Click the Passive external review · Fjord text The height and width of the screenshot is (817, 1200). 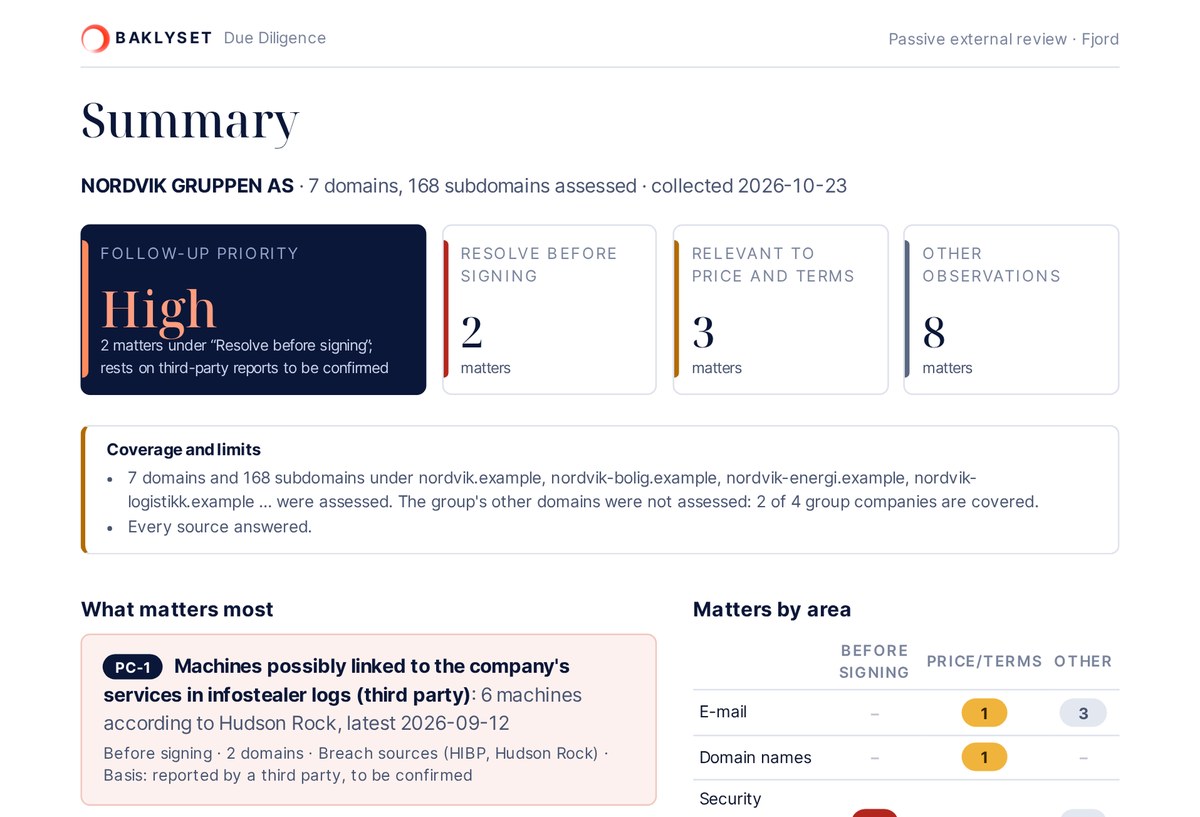click(x=1003, y=39)
